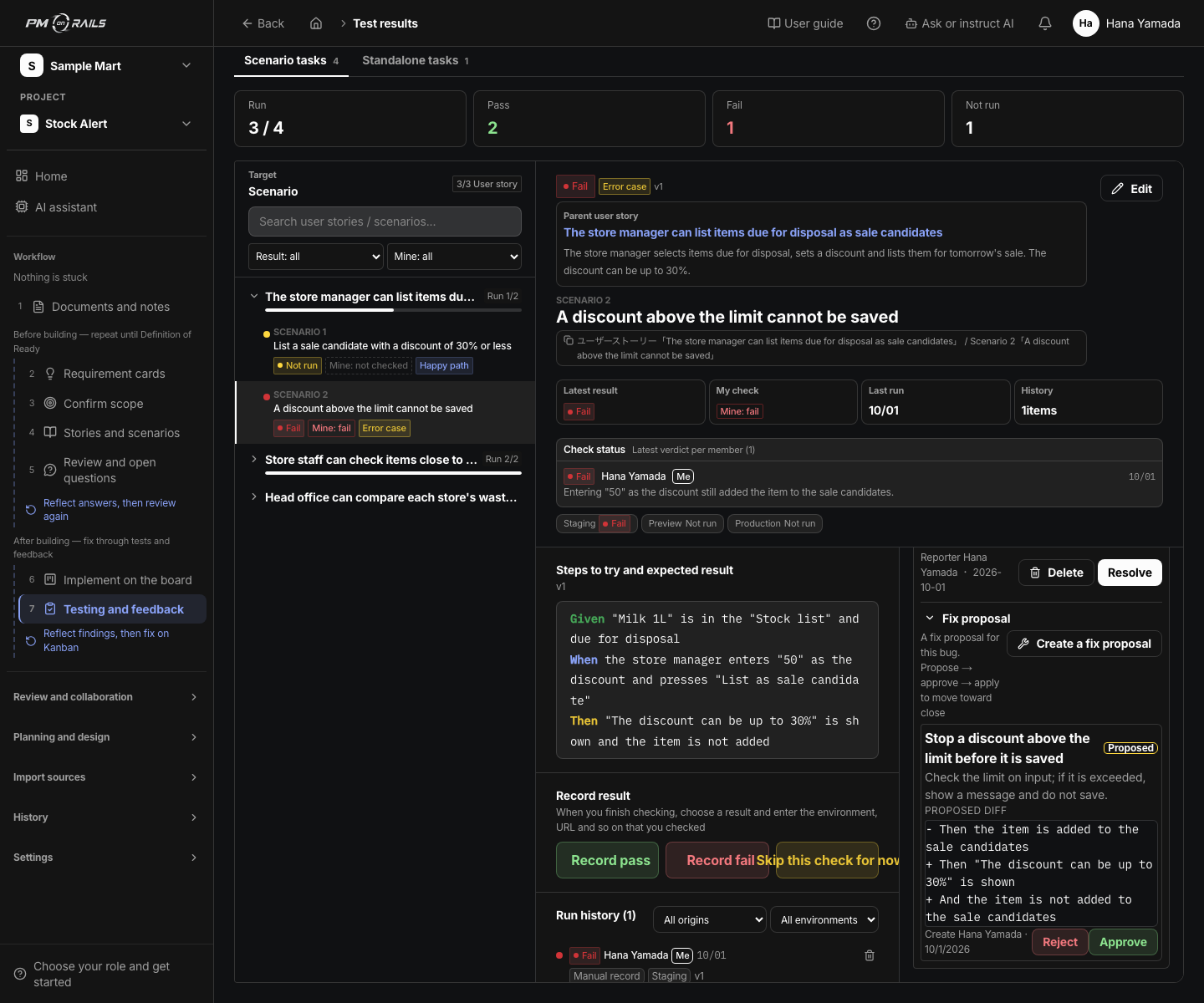Expand the Store staff user story
Viewport: 1204px width, 1003px height.
click(x=254, y=460)
